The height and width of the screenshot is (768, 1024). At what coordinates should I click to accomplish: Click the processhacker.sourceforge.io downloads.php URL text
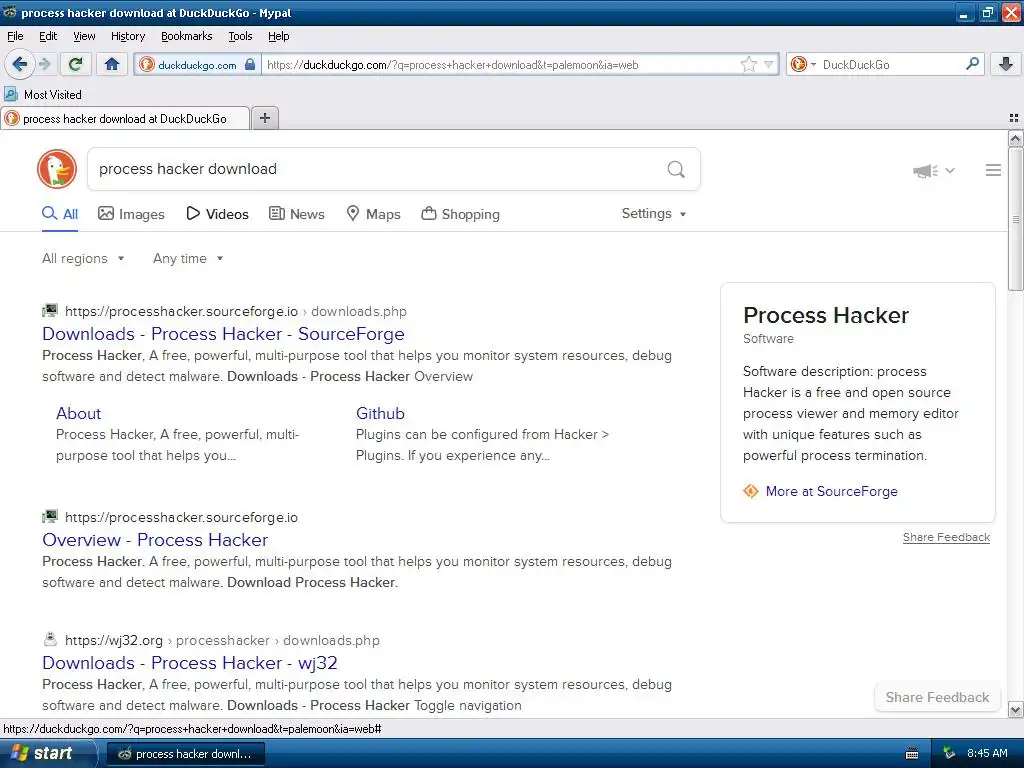click(x=236, y=312)
